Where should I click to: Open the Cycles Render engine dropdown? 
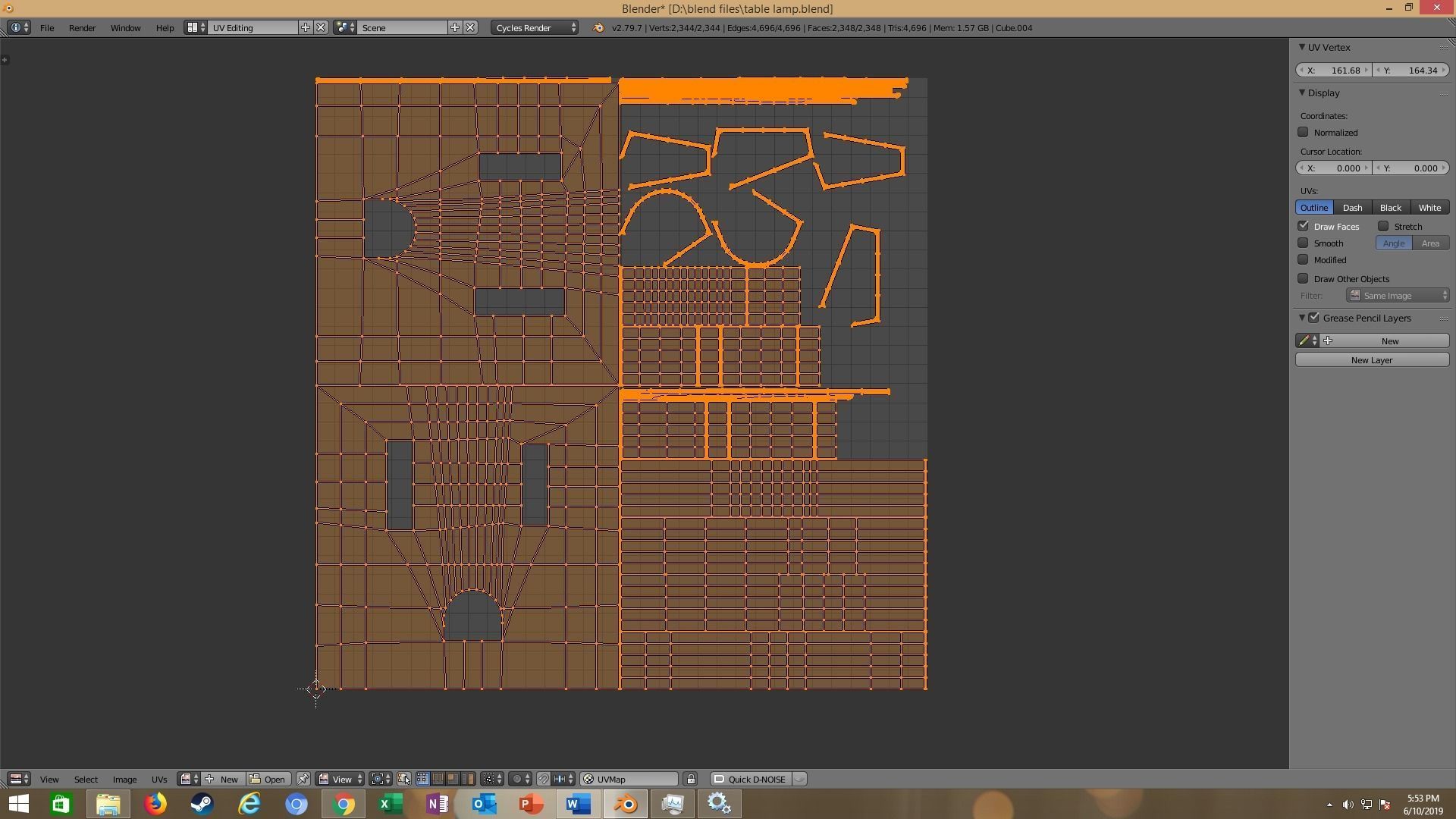(535, 28)
